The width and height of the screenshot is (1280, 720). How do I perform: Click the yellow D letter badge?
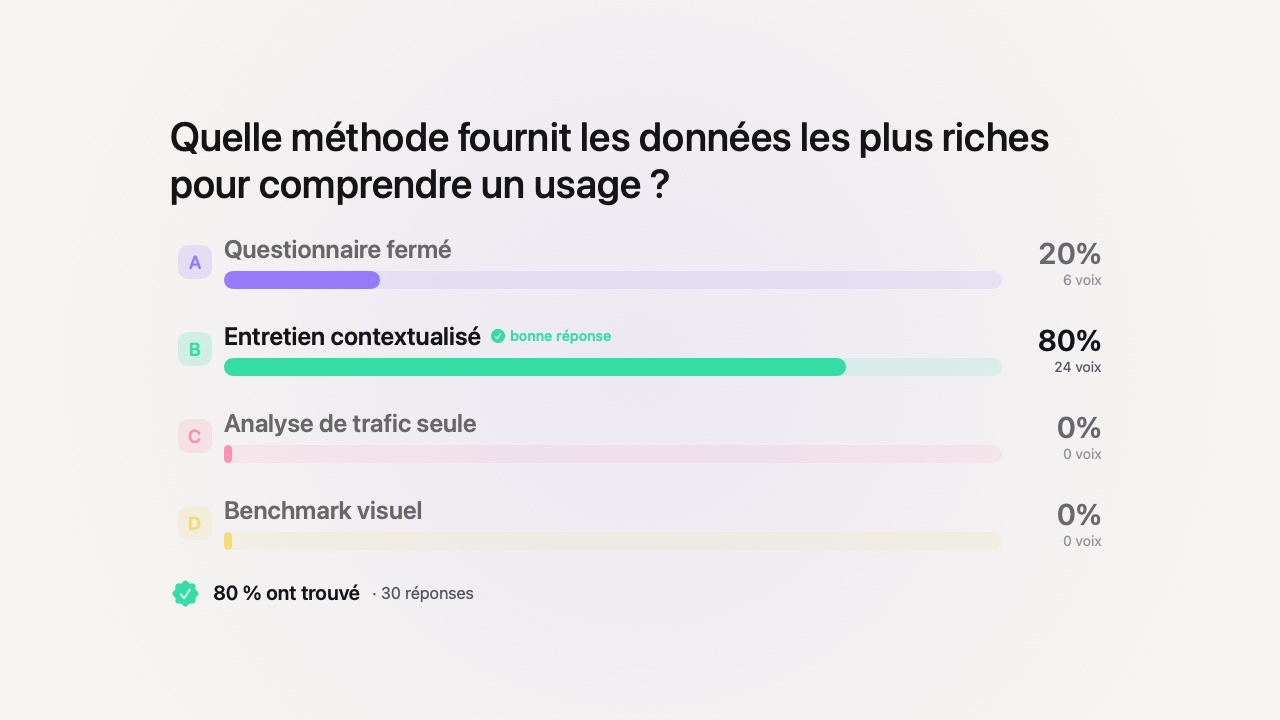[195, 523]
